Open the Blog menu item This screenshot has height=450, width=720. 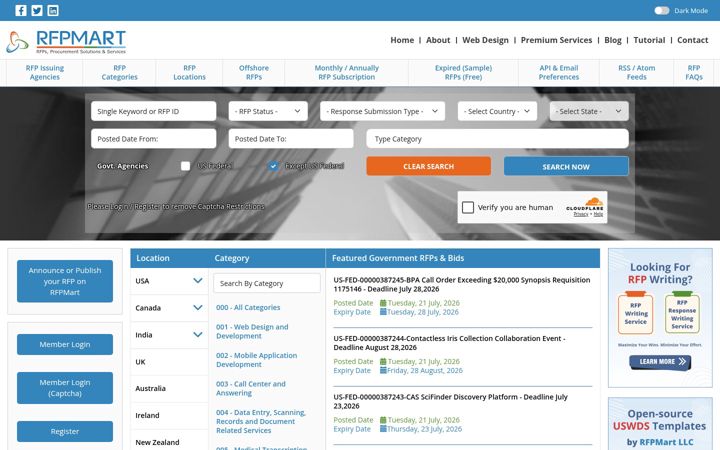[x=613, y=40]
